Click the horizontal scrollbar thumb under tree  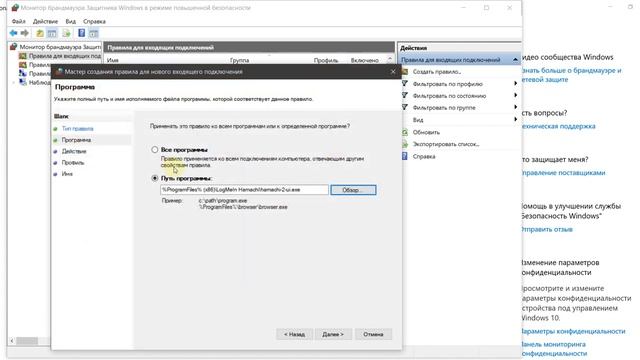[x=27, y=341]
